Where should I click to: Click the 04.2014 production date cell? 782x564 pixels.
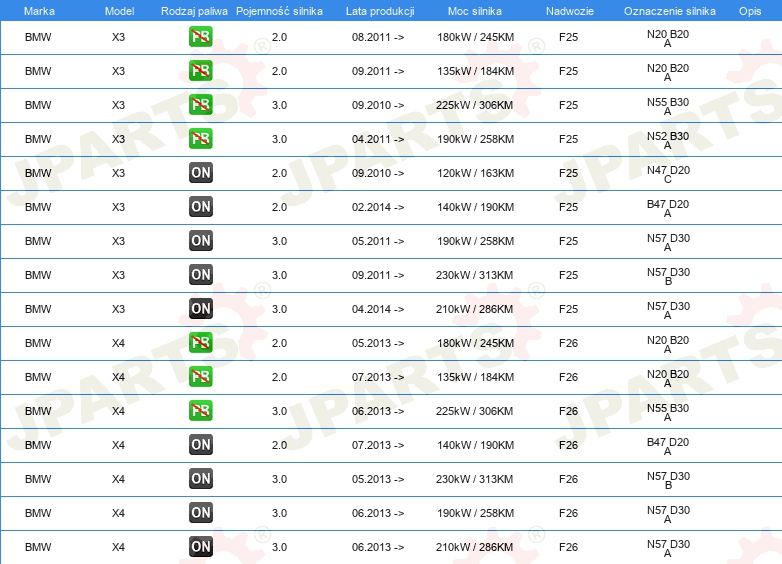pyautogui.click(x=378, y=309)
